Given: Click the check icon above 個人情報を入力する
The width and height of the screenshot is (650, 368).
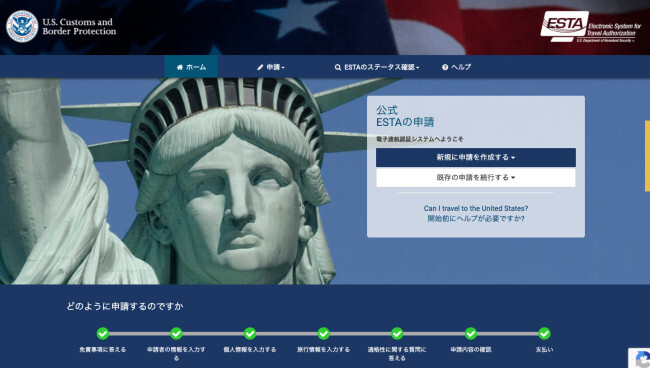Looking at the screenshot, I should (250, 333).
